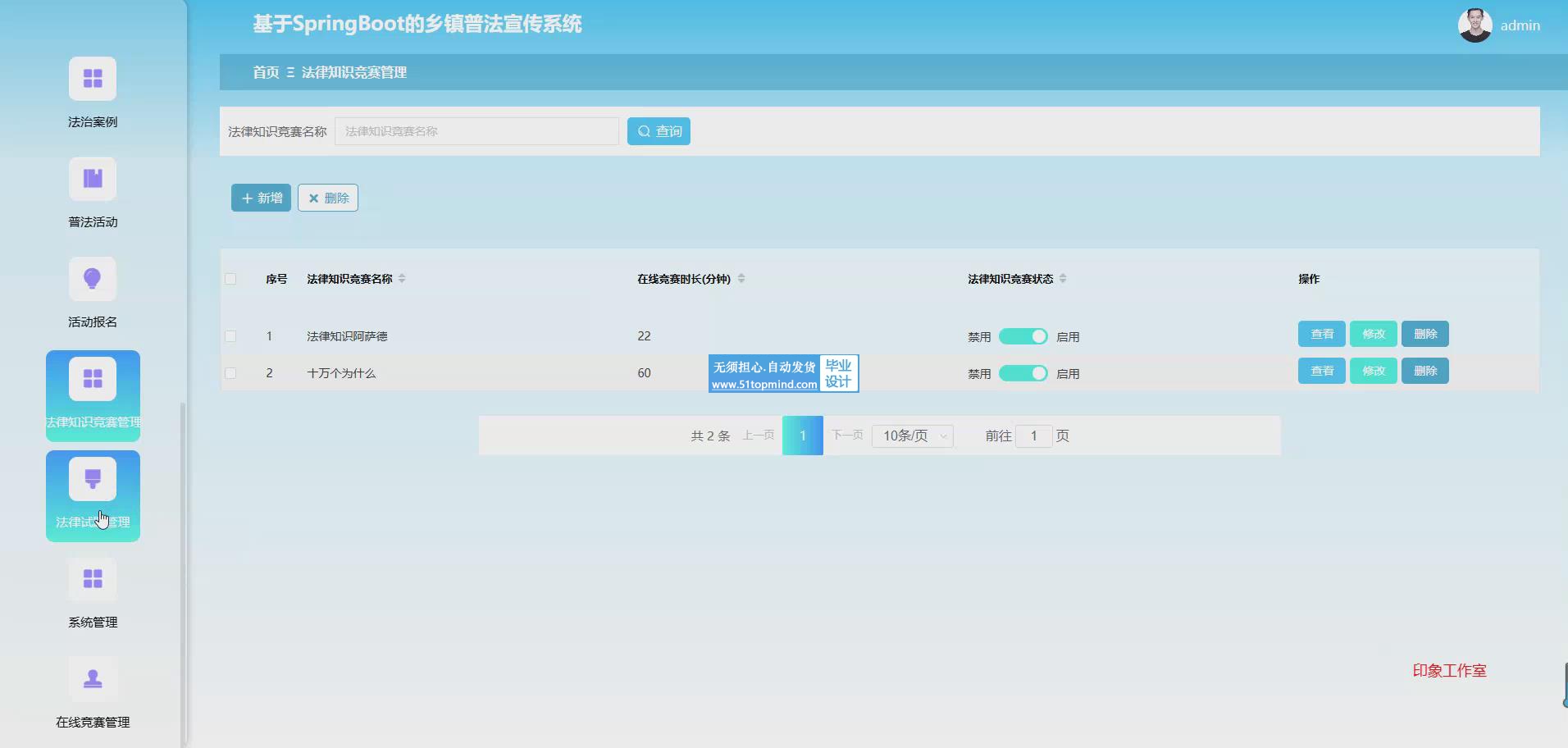Select page 1 in pagination
The image size is (1568, 748).
coord(802,436)
